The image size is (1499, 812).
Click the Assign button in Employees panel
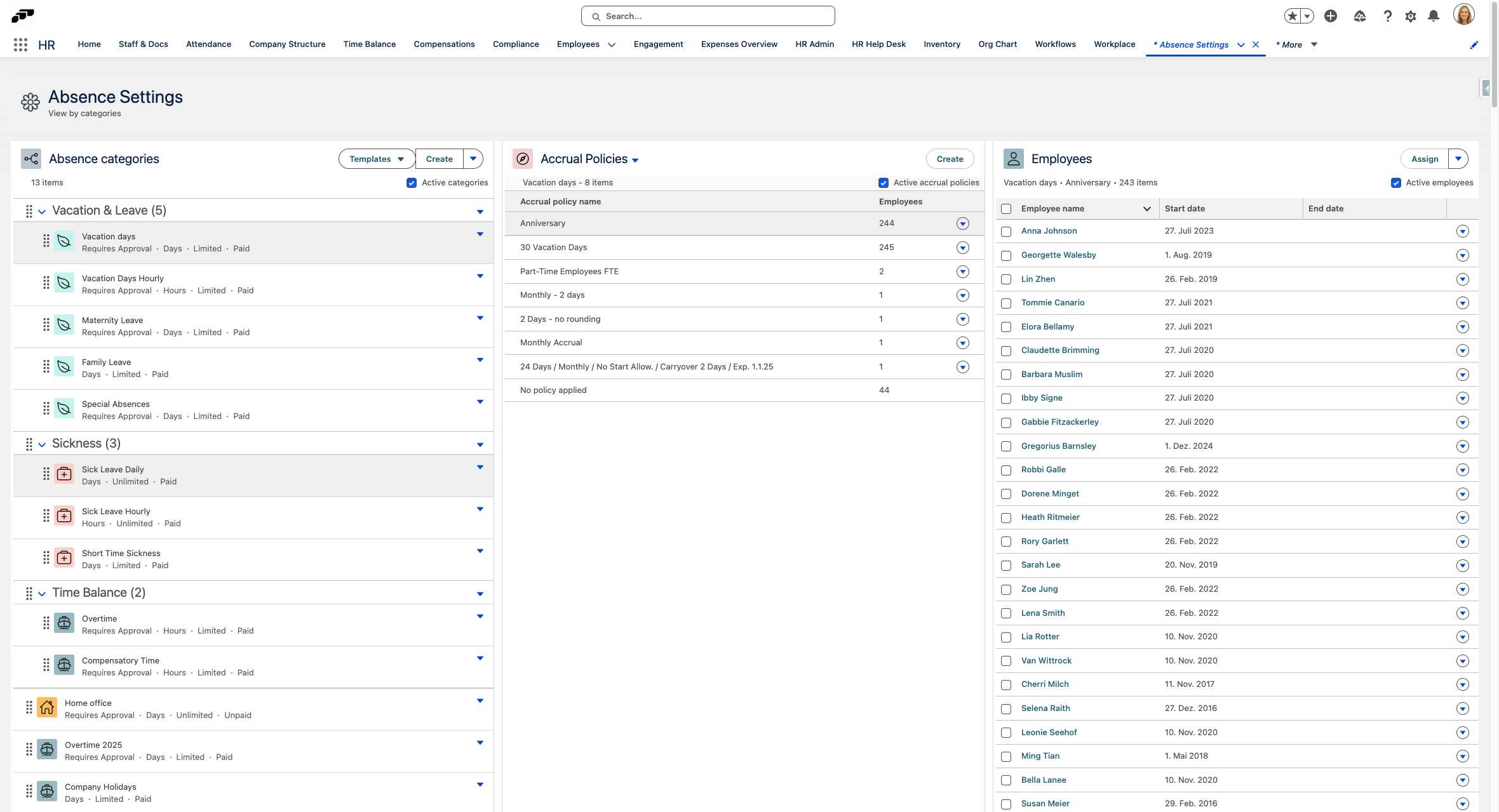point(1424,159)
